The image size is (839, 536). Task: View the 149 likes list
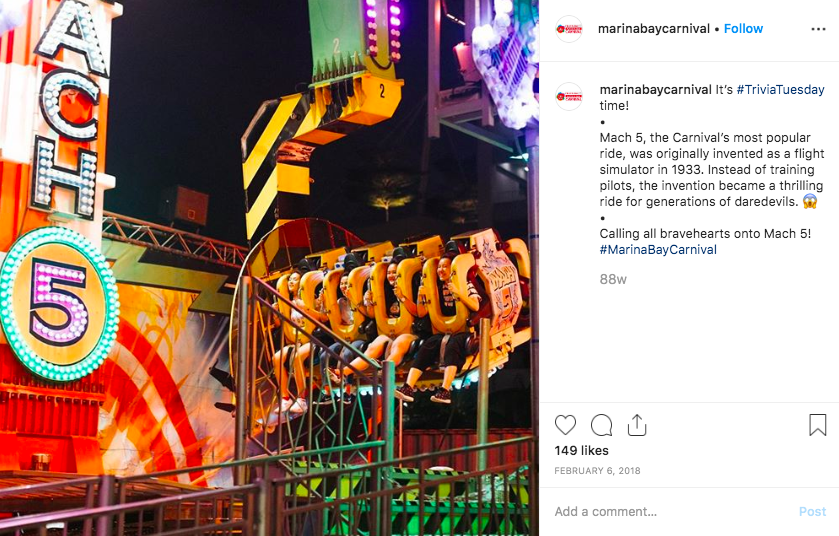(x=582, y=450)
